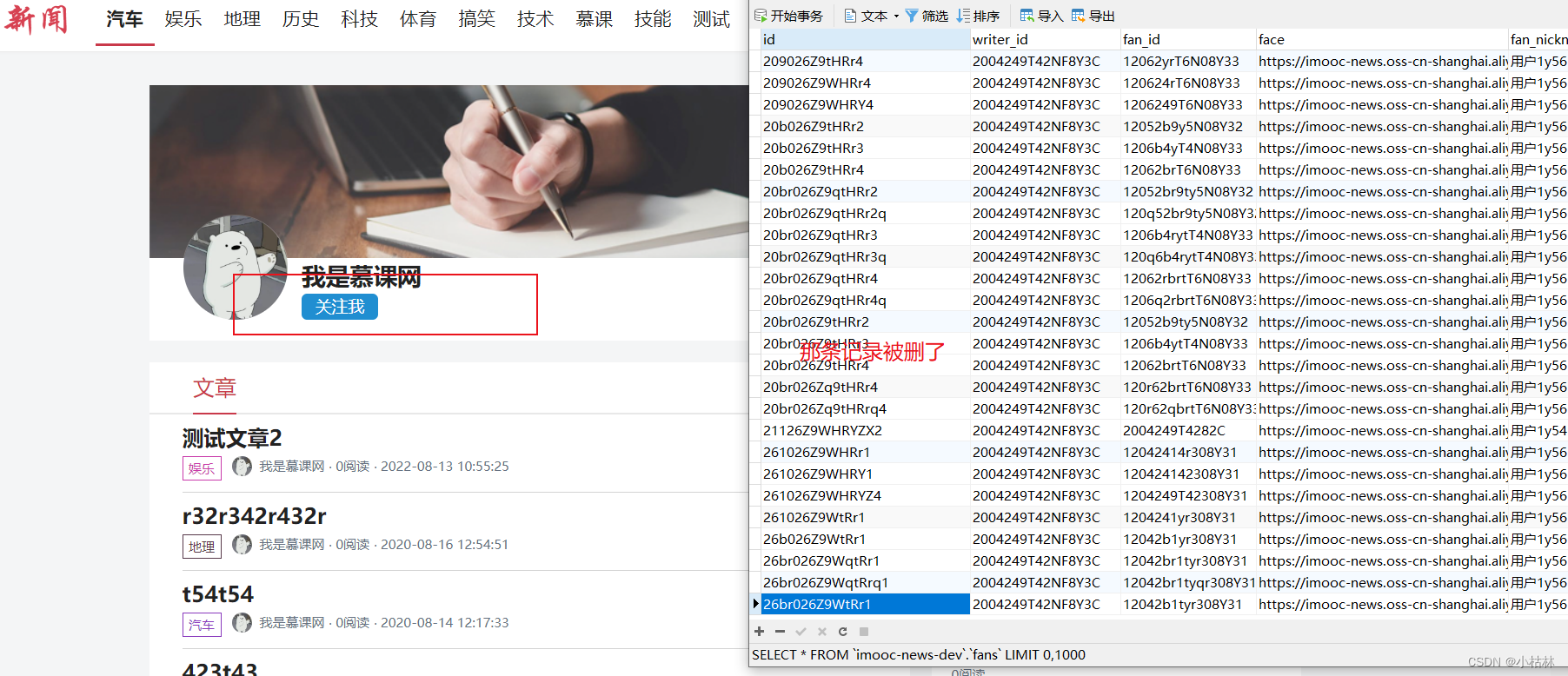
Task: Click the 导出 export toolbar button
Action: tap(1093, 16)
